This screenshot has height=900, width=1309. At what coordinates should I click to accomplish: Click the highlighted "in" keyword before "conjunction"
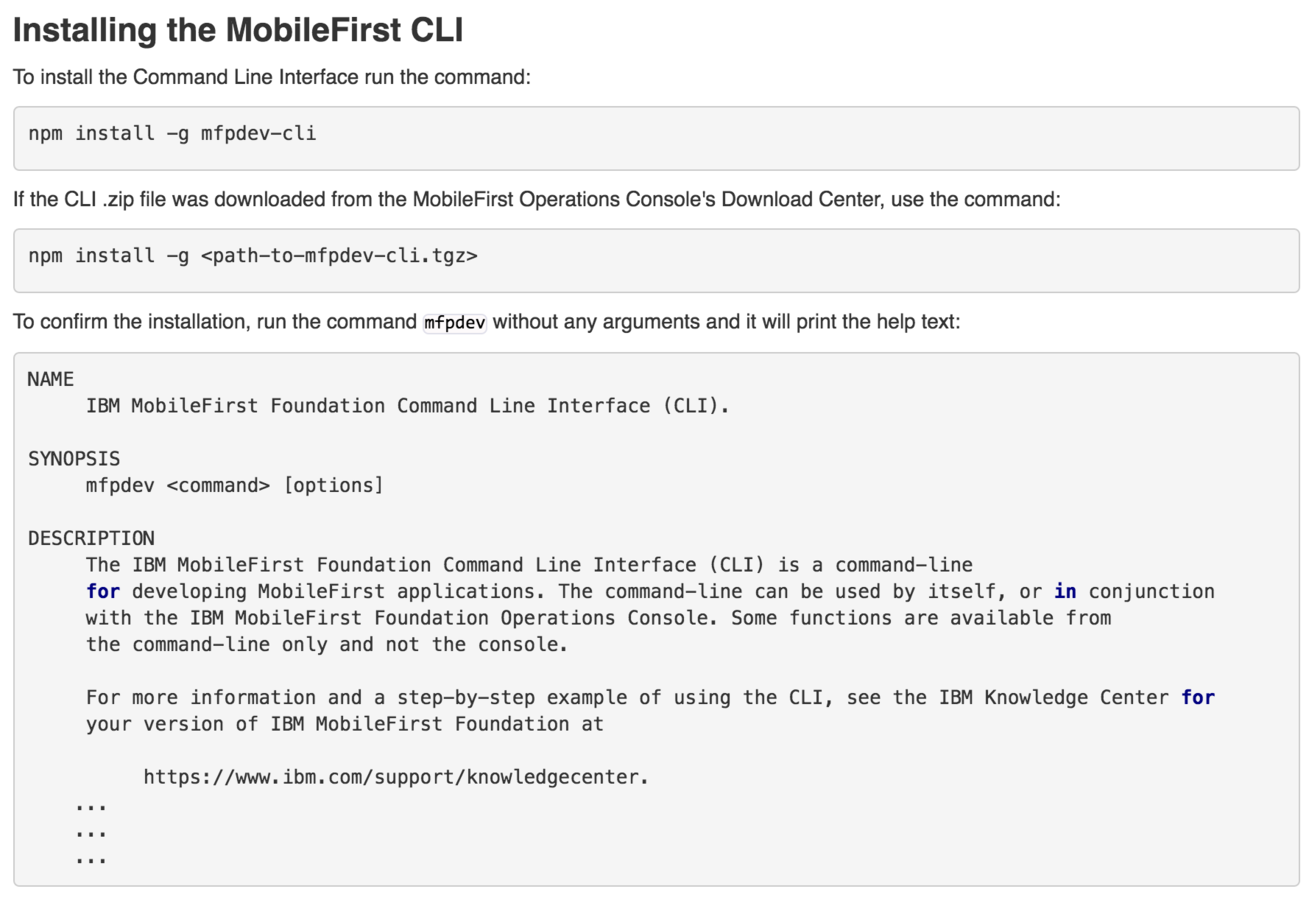[x=1065, y=591]
